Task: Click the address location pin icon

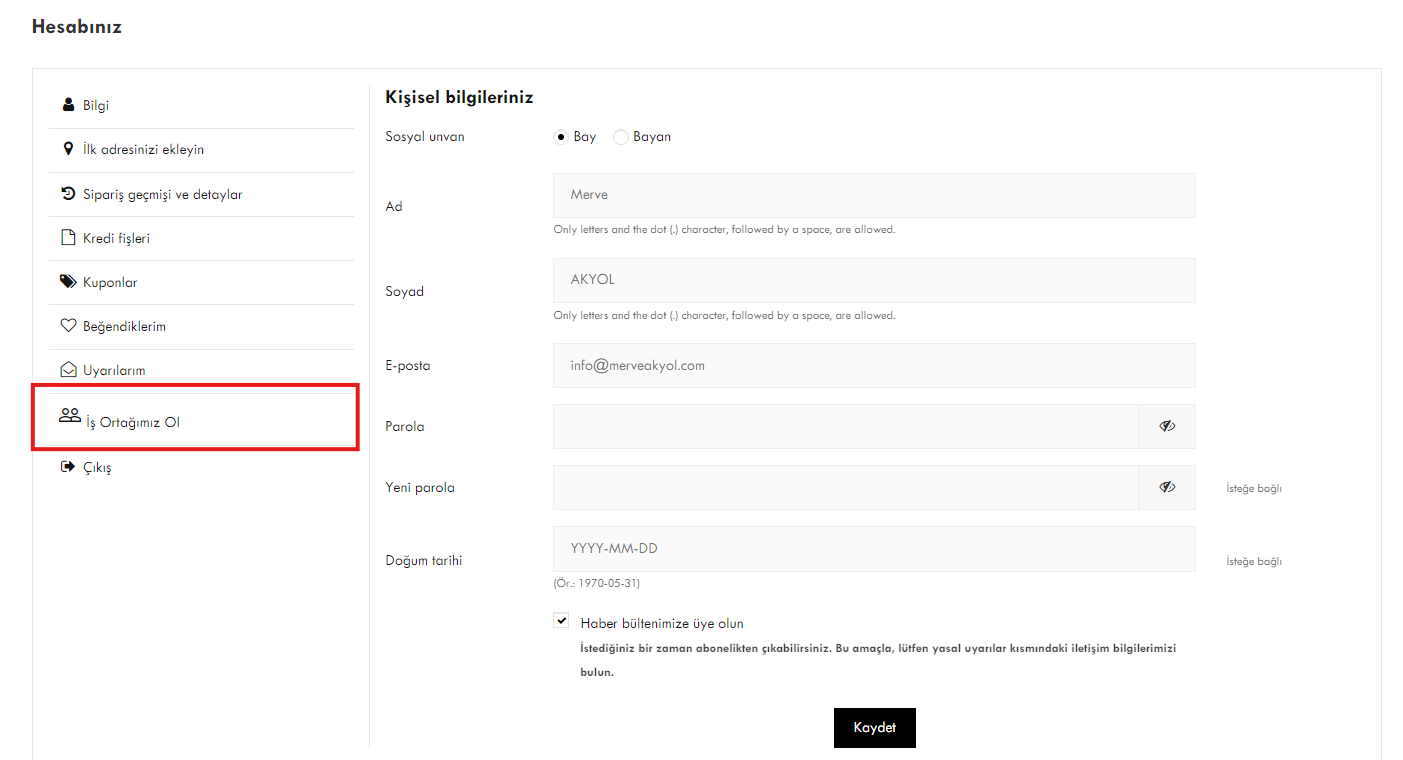Action: click(68, 149)
